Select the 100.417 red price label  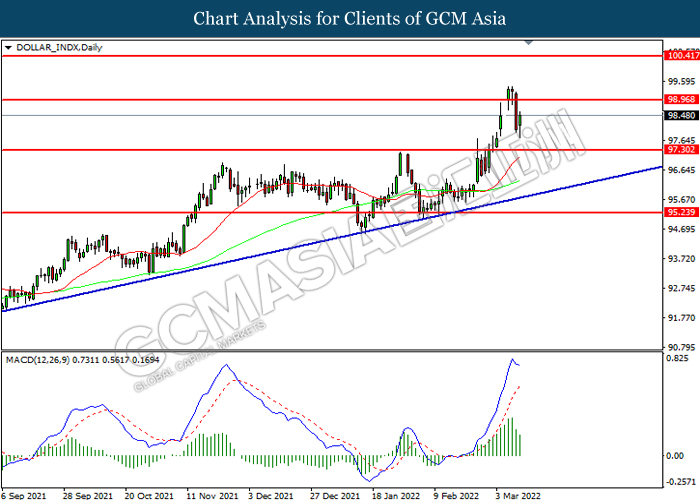[x=682, y=55]
